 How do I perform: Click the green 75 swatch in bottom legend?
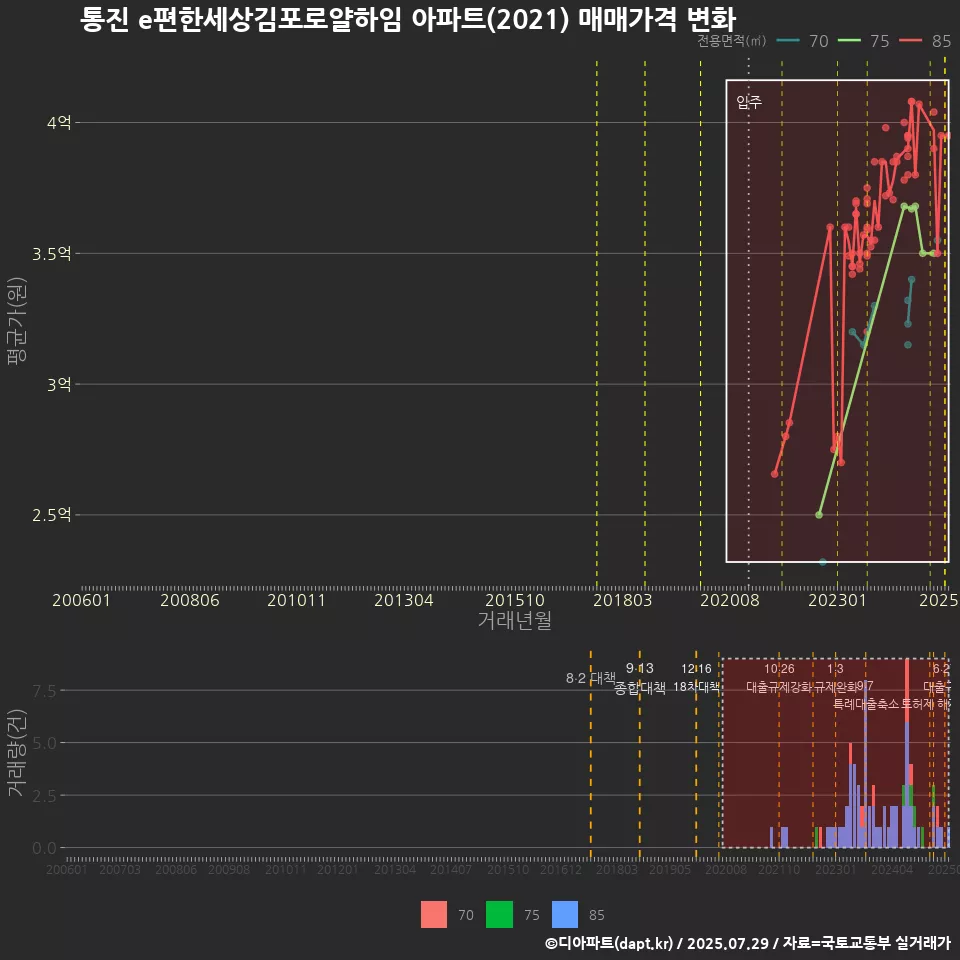499,915
